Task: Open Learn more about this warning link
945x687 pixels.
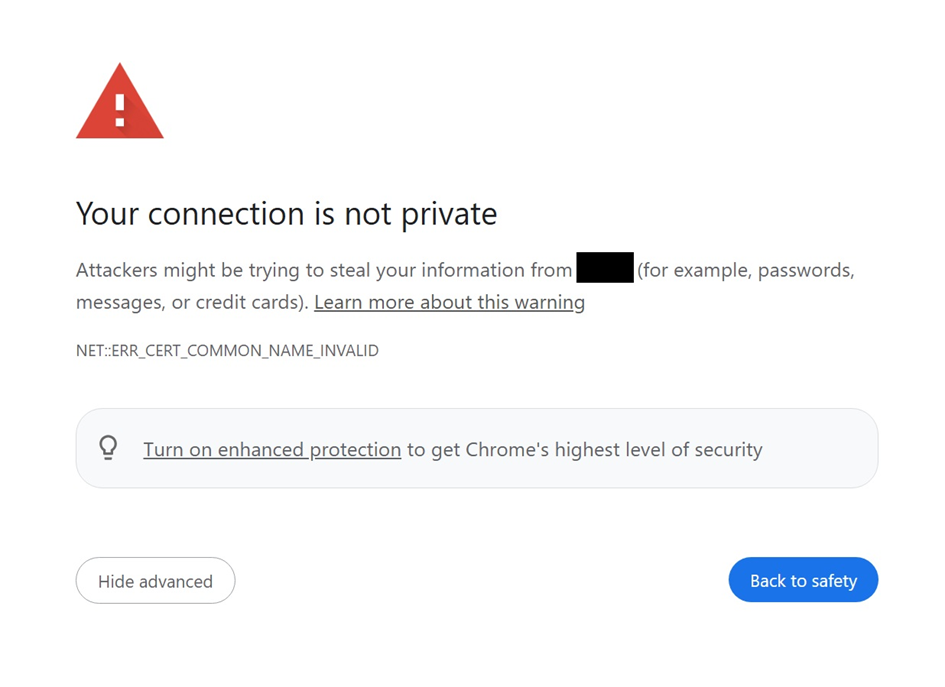Action: pyautogui.click(x=450, y=302)
